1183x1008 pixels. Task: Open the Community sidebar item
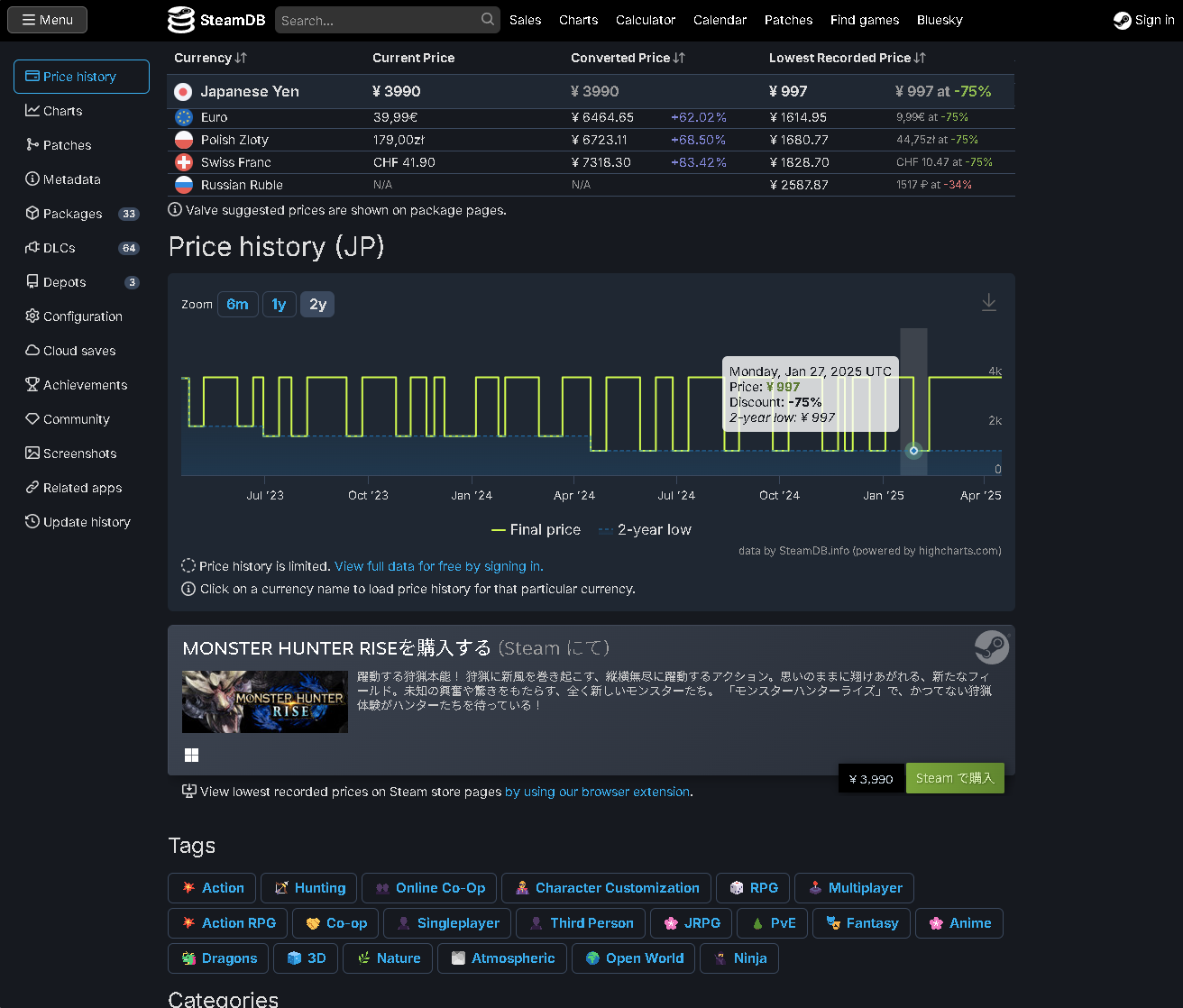coord(81,419)
